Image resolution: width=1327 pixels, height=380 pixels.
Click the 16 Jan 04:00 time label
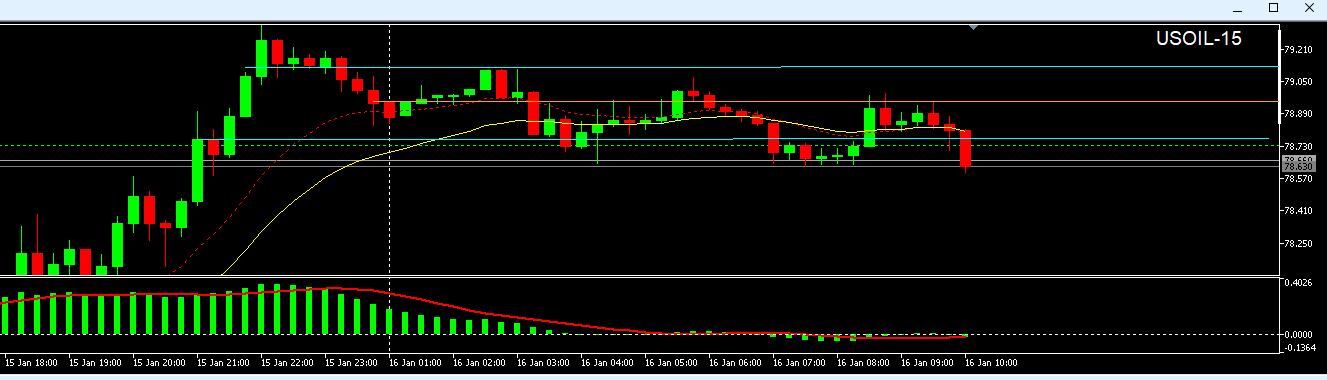(x=607, y=363)
